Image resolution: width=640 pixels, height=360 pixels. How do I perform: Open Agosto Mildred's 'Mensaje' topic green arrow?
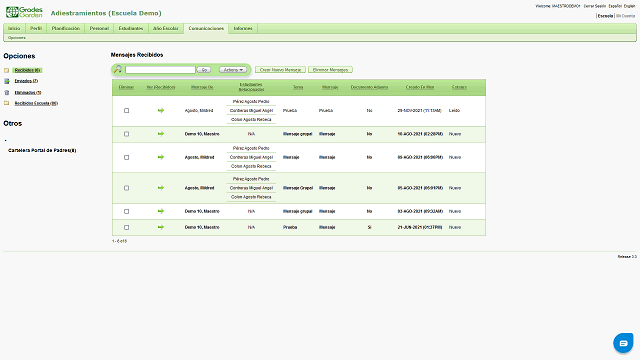pyautogui.click(x=161, y=157)
